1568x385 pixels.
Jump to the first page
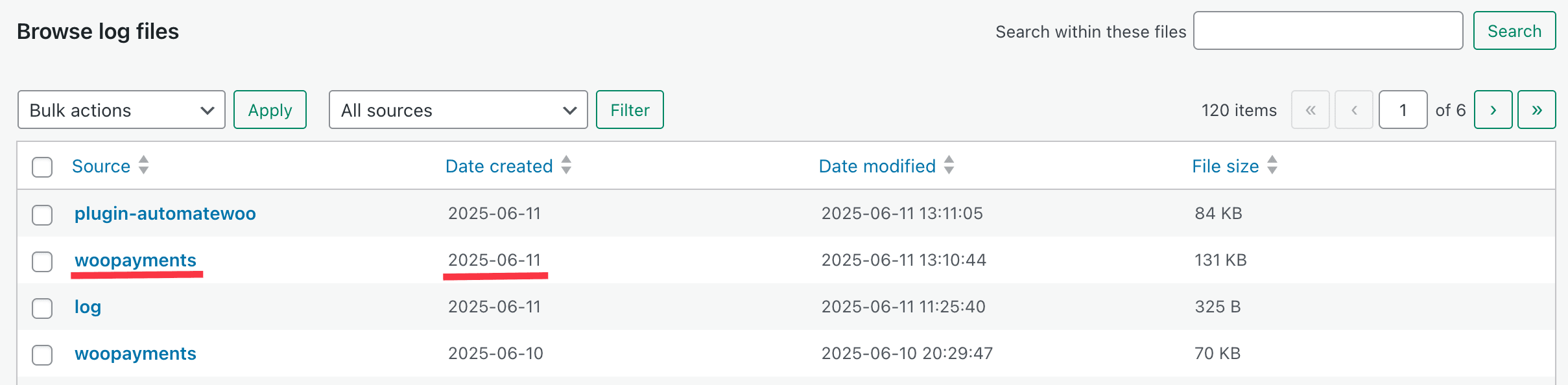1310,110
